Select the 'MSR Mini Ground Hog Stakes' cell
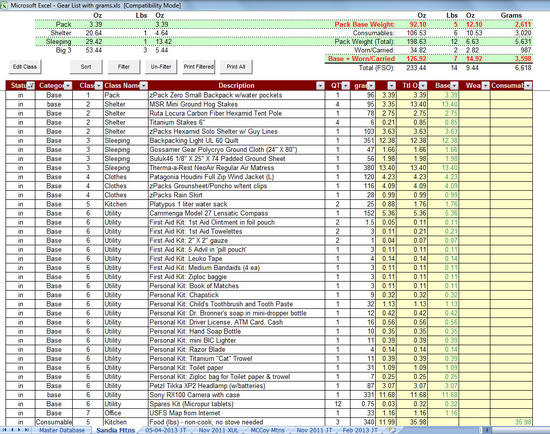 point(236,104)
